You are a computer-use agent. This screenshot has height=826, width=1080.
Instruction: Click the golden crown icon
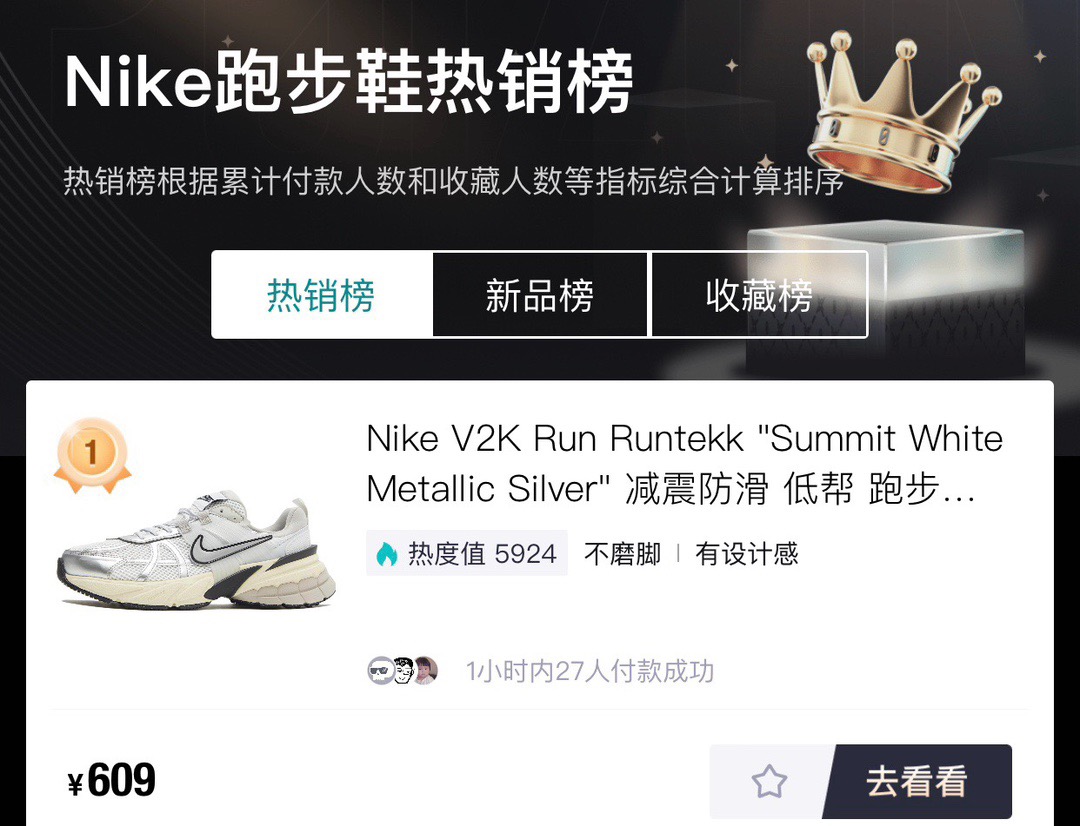click(x=904, y=112)
